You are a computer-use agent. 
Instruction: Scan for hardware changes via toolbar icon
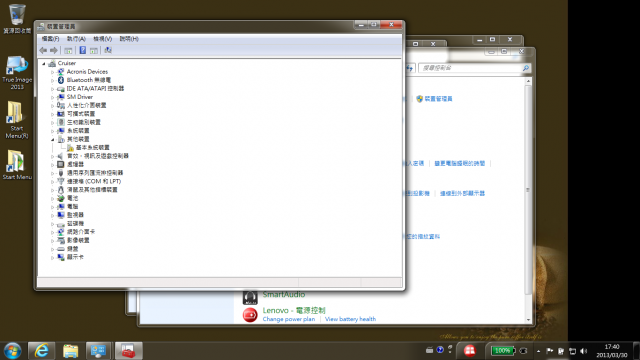108,50
